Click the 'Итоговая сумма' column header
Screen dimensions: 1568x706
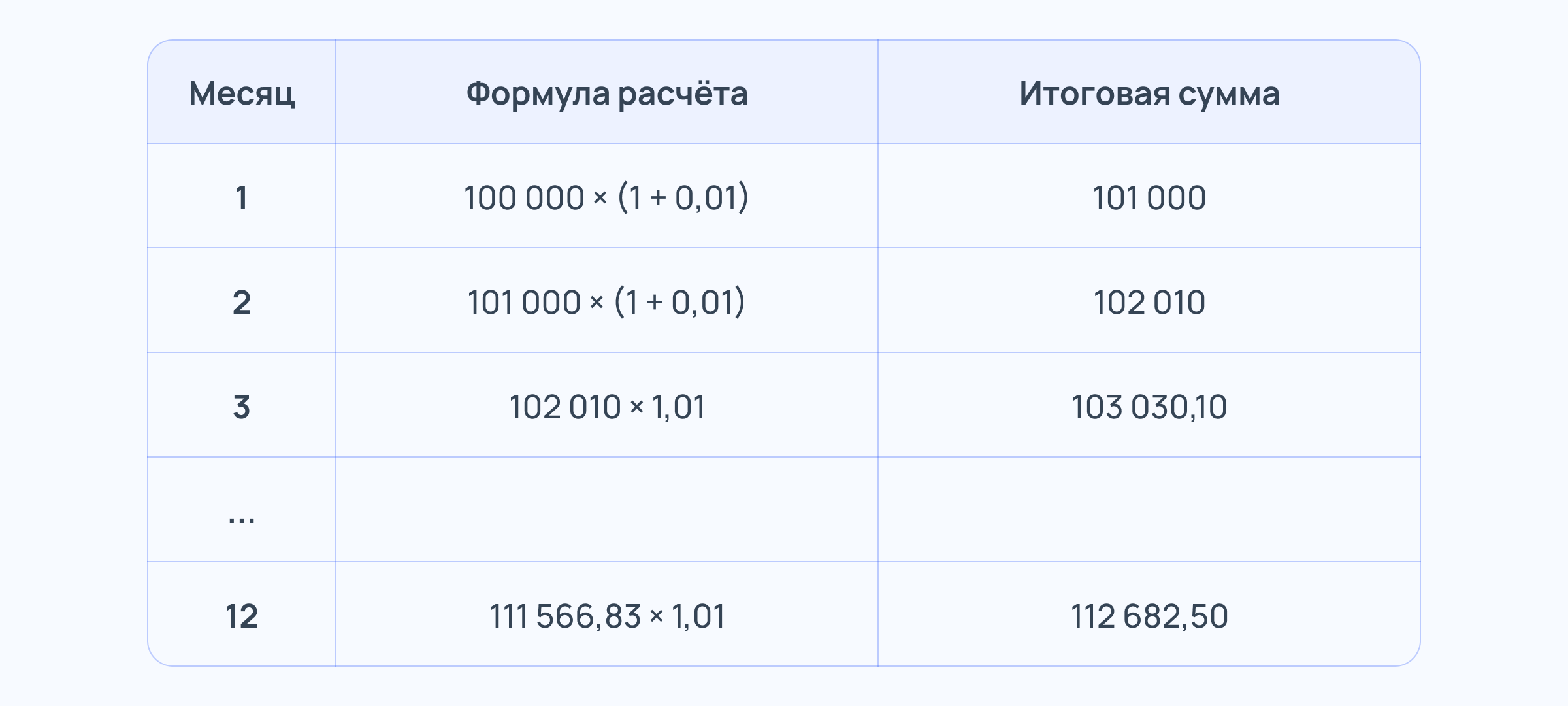coord(1149,93)
